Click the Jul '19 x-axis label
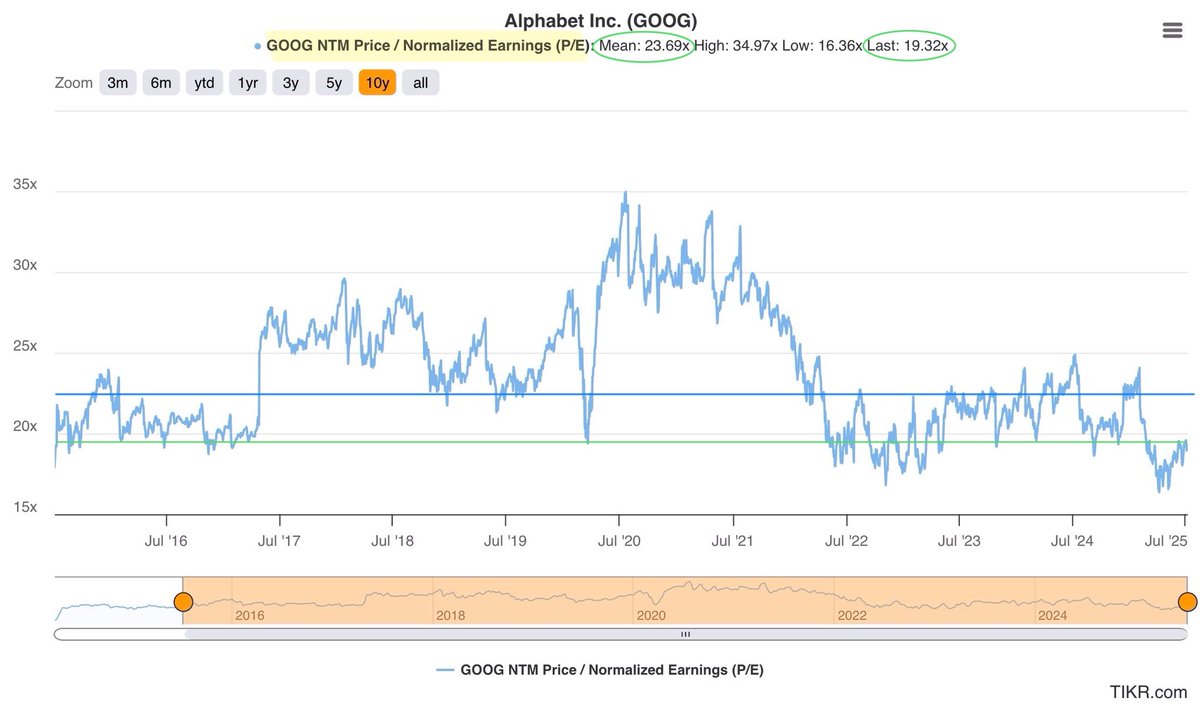The width and height of the screenshot is (1200, 714). click(x=505, y=541)
